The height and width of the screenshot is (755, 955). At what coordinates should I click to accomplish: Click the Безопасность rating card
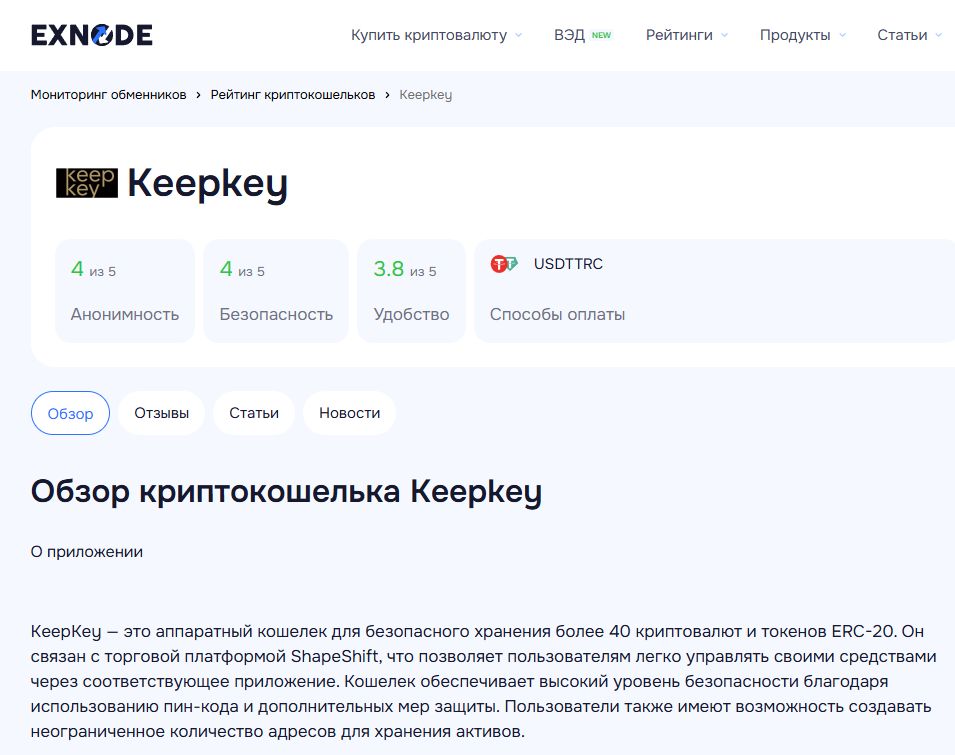point(276,290)
